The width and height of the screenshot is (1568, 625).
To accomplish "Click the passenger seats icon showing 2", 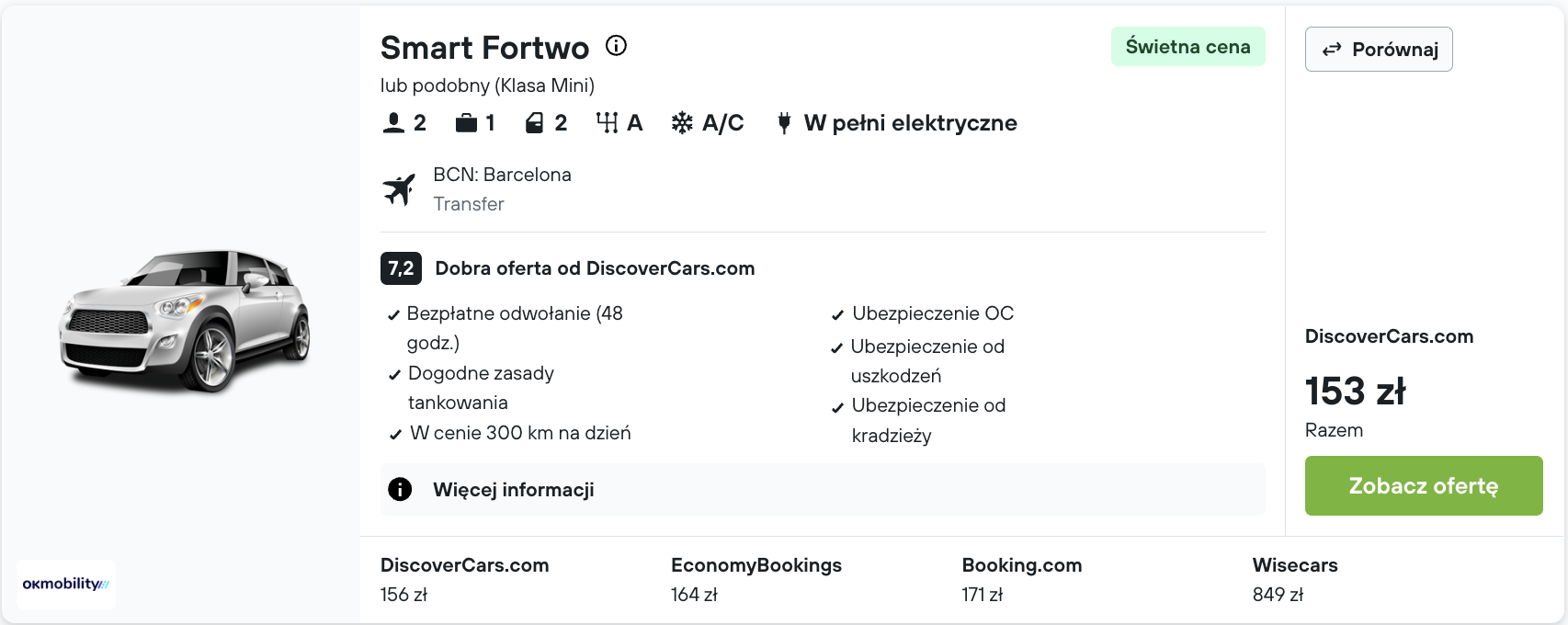I will (393, 123).
